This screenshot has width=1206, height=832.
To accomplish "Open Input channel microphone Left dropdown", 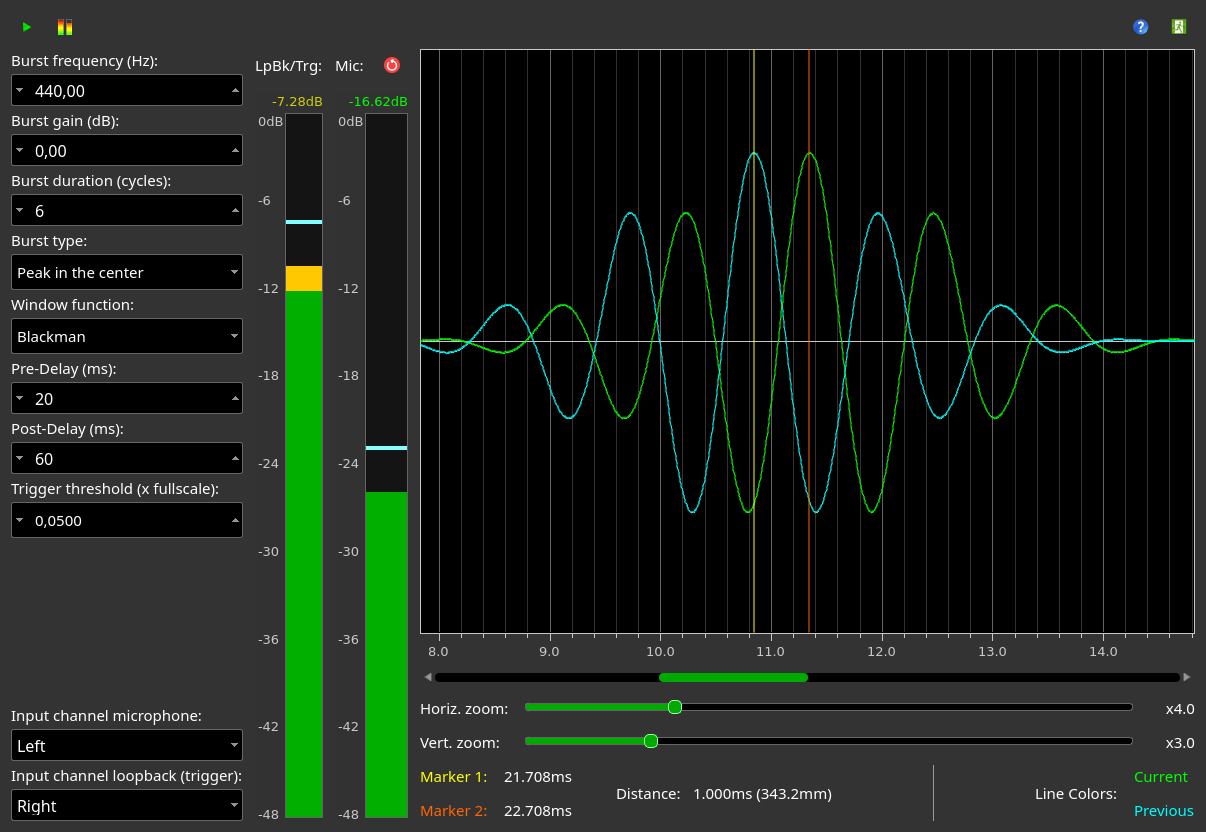I will coord(127,745).
